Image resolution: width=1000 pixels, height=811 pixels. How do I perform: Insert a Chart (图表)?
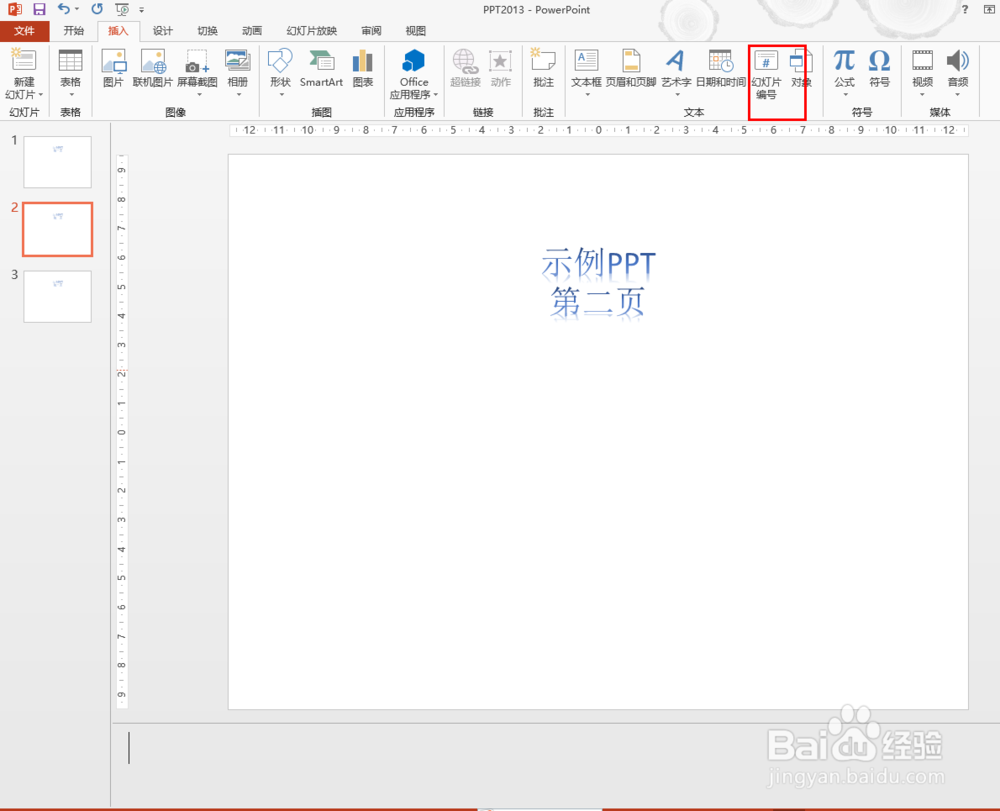[363, 69]
